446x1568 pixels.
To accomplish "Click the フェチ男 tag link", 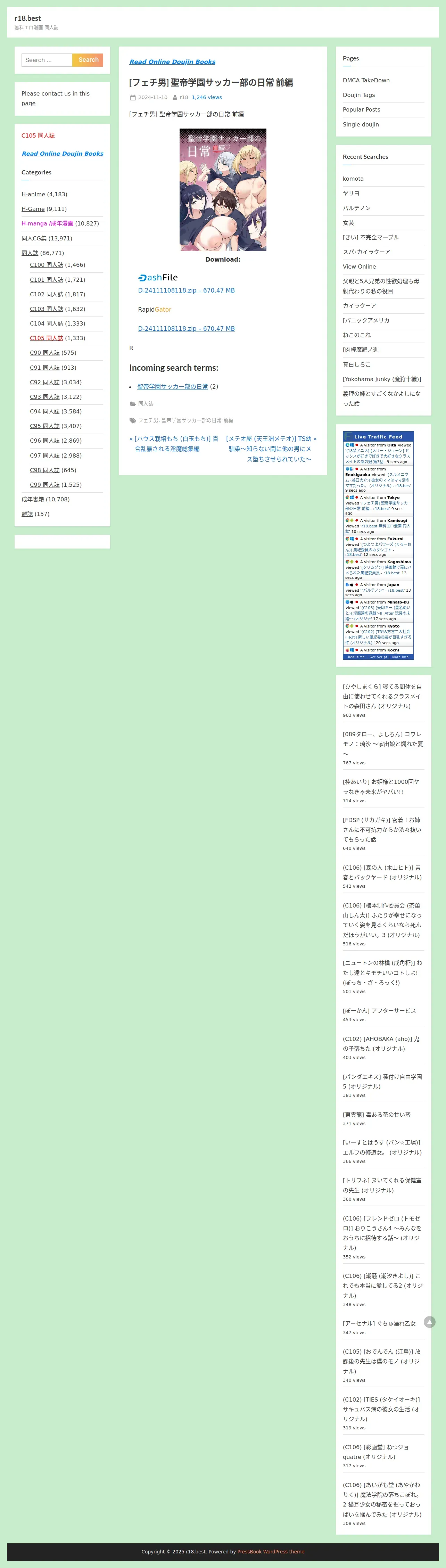I will click(148, 420).
